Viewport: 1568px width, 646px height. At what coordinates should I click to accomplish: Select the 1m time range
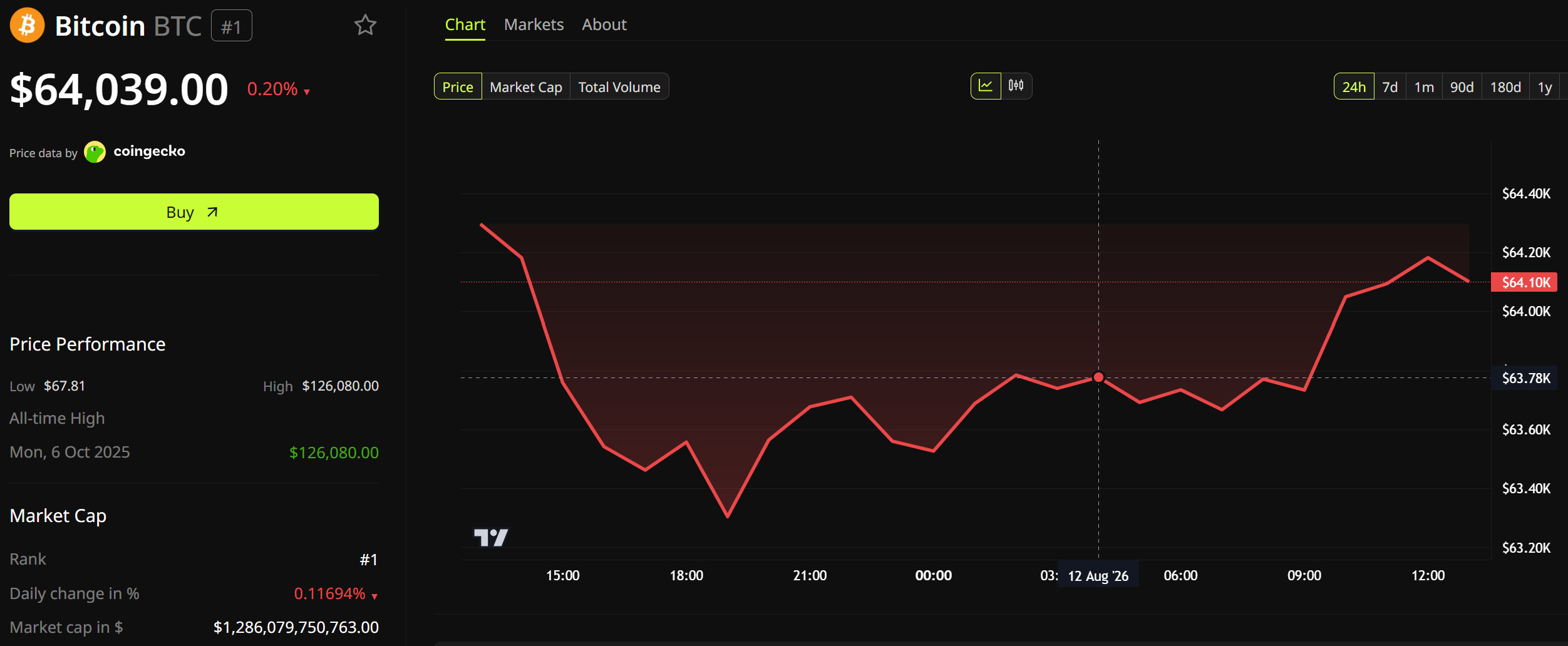(1424, 87)
